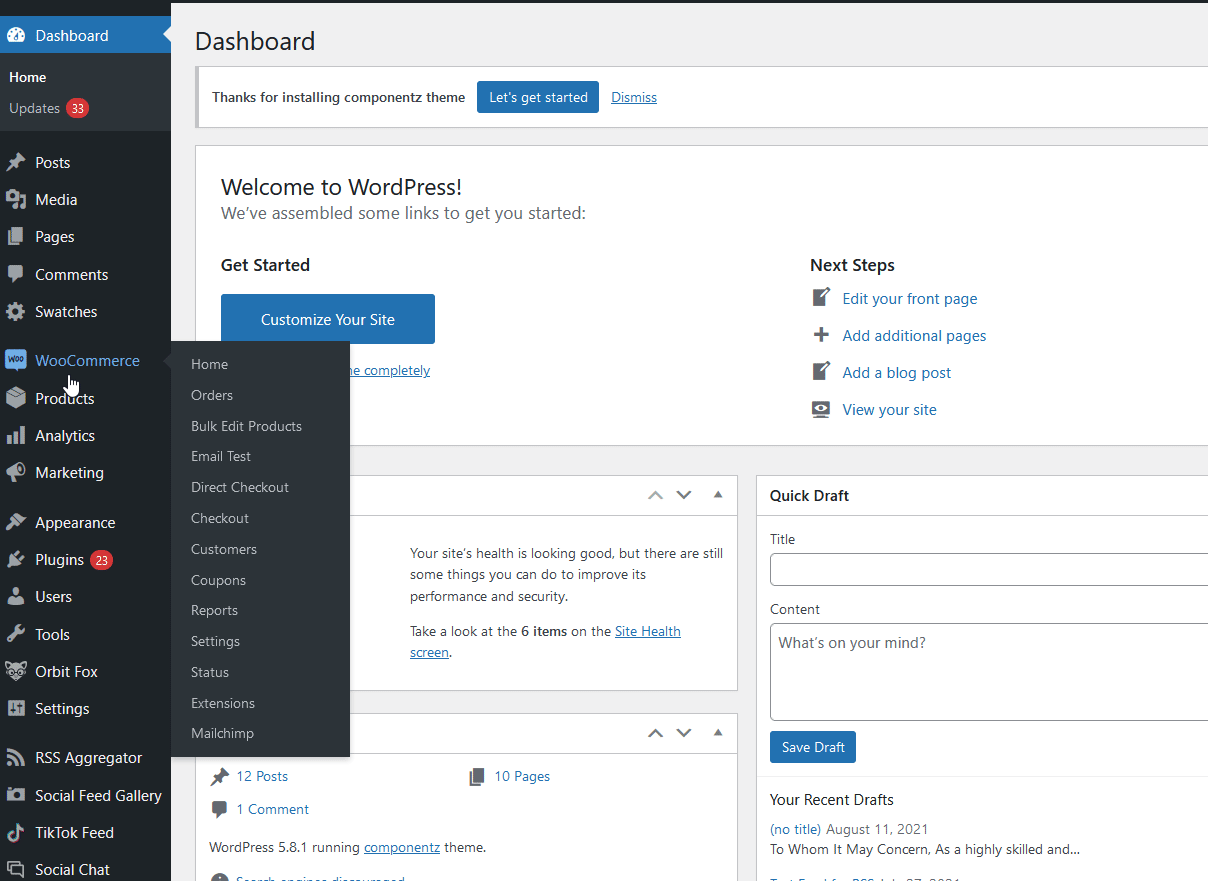Move the Site Health widget down with chevron
Screen dimensions: 1208x881
[x=684, y=494]
